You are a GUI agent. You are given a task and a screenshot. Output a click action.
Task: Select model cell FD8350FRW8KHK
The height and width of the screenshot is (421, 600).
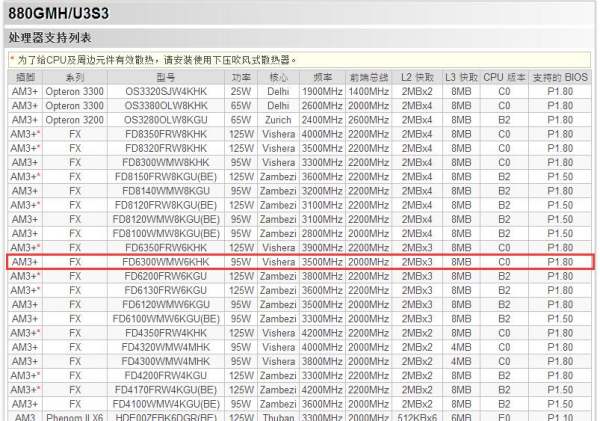pyautogui.click(x=166, y=134)
